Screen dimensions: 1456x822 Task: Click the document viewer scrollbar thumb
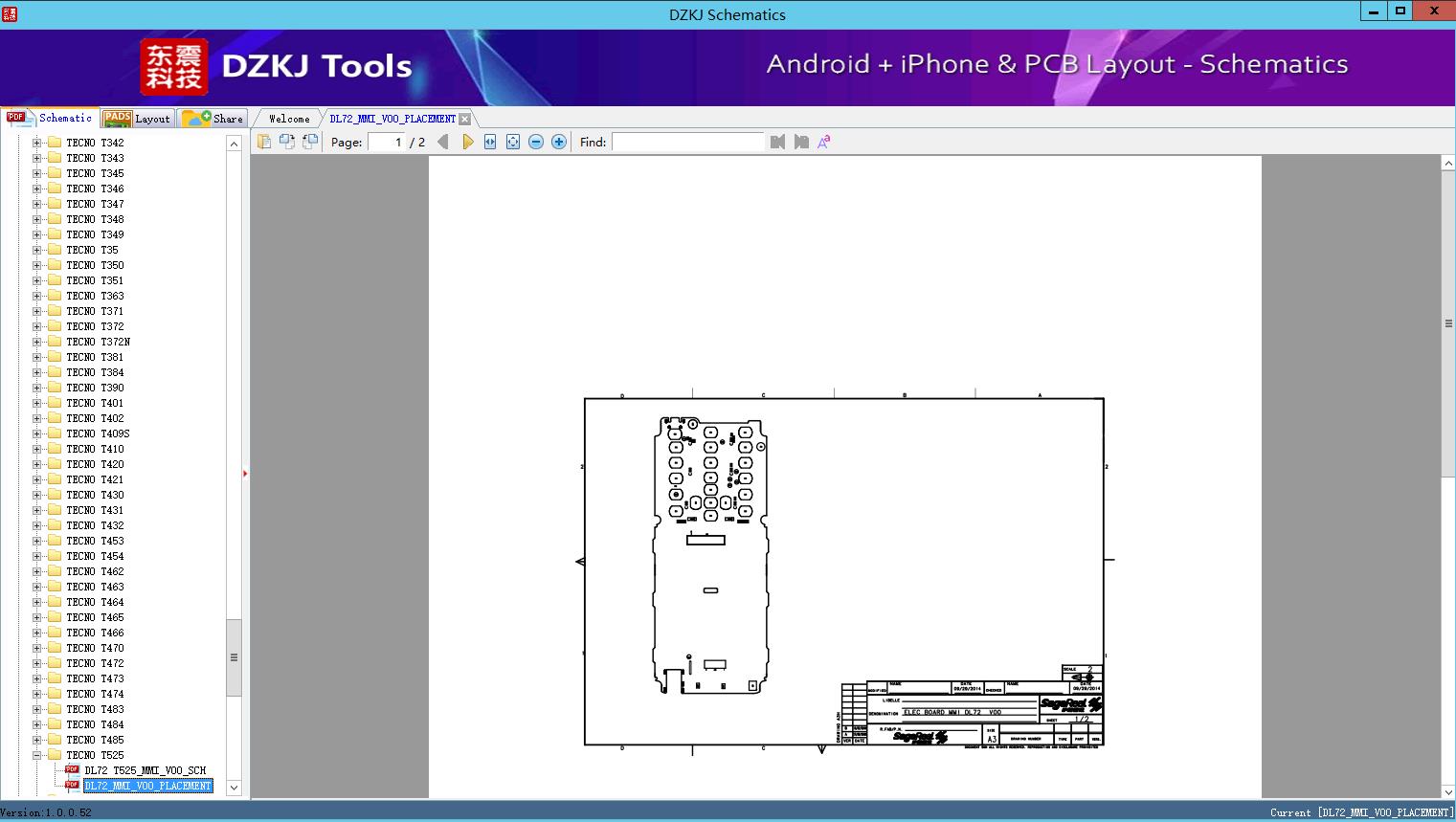pos(1448,323)
